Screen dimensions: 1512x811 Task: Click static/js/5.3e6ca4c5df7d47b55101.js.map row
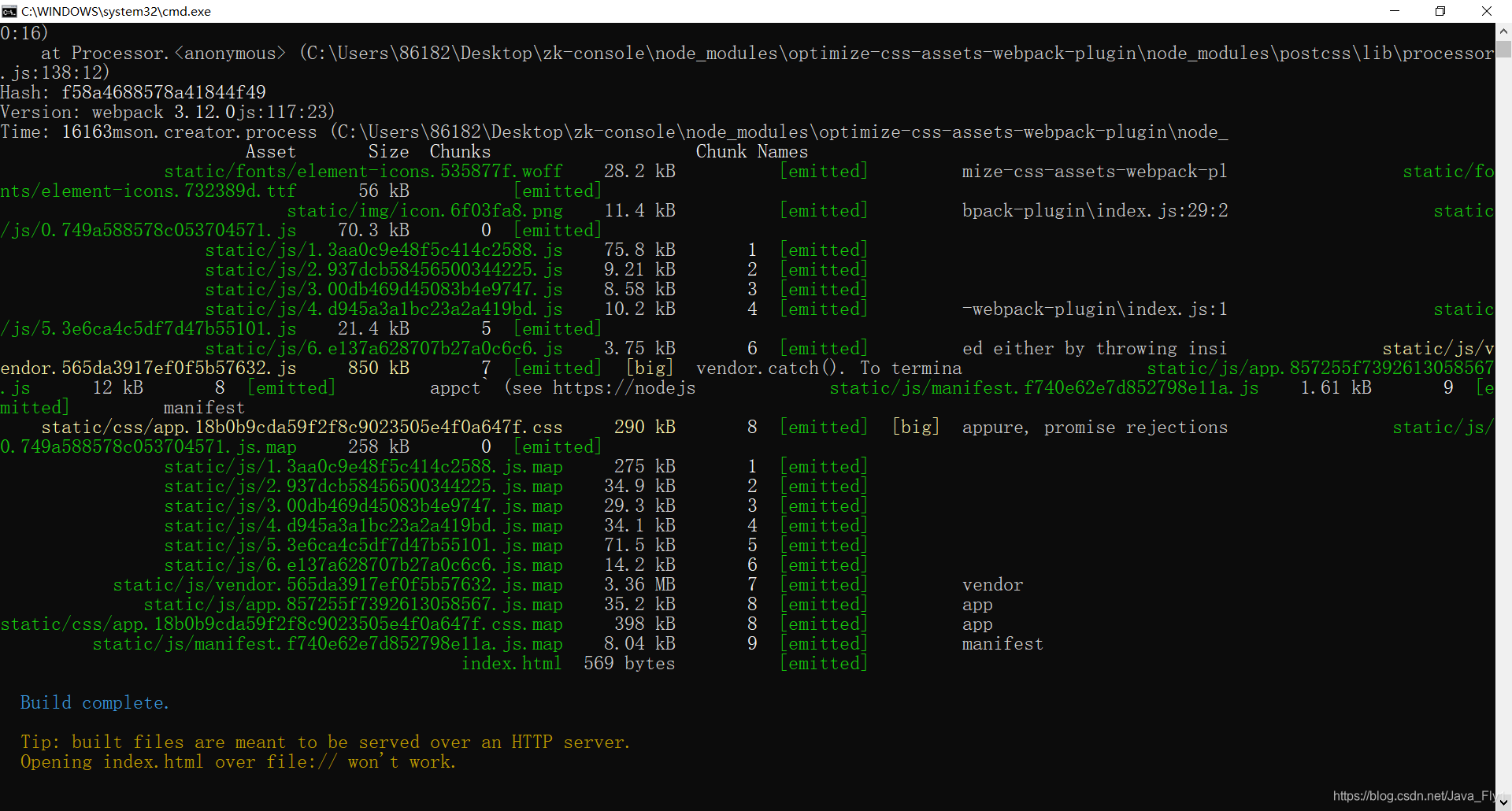tap(516, 545)
